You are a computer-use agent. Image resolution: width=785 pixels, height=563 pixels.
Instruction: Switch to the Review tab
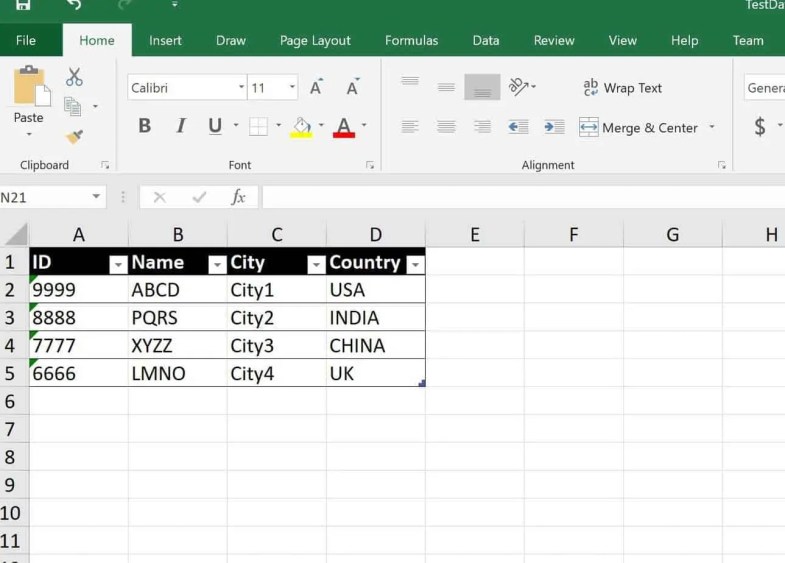pos(554,40)
